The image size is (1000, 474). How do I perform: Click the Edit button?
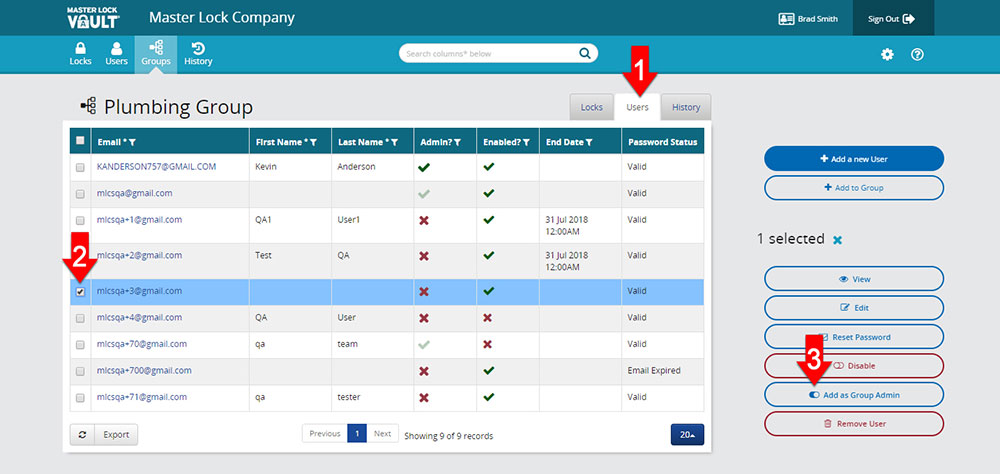[854, 307]
